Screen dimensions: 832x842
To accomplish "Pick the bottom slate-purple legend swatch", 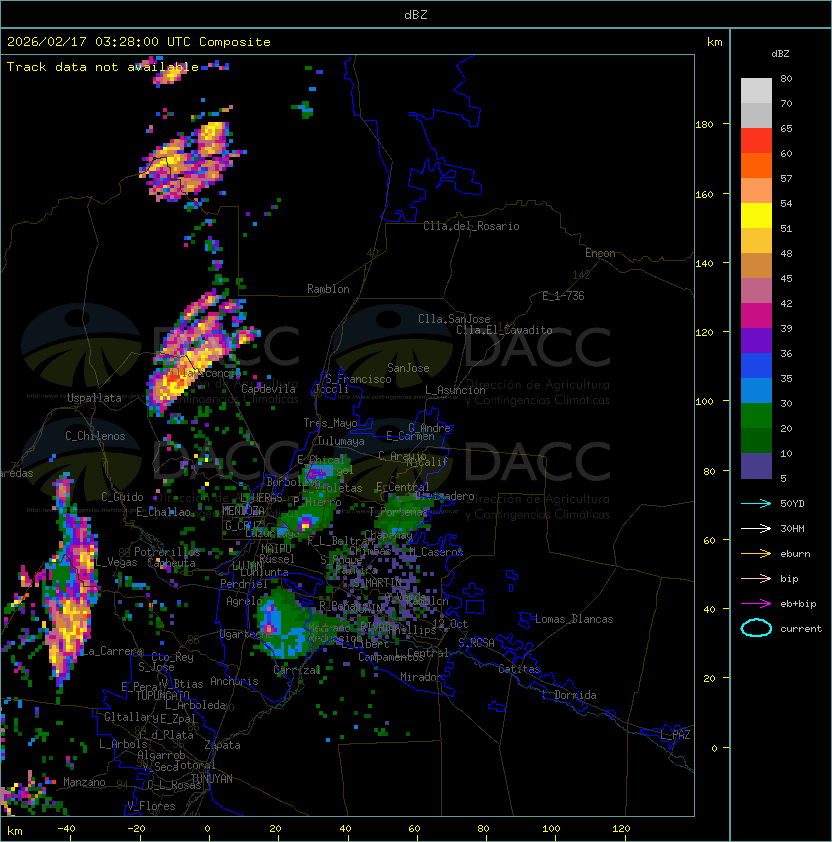I will pyautogui.click(x=756, y=466).
